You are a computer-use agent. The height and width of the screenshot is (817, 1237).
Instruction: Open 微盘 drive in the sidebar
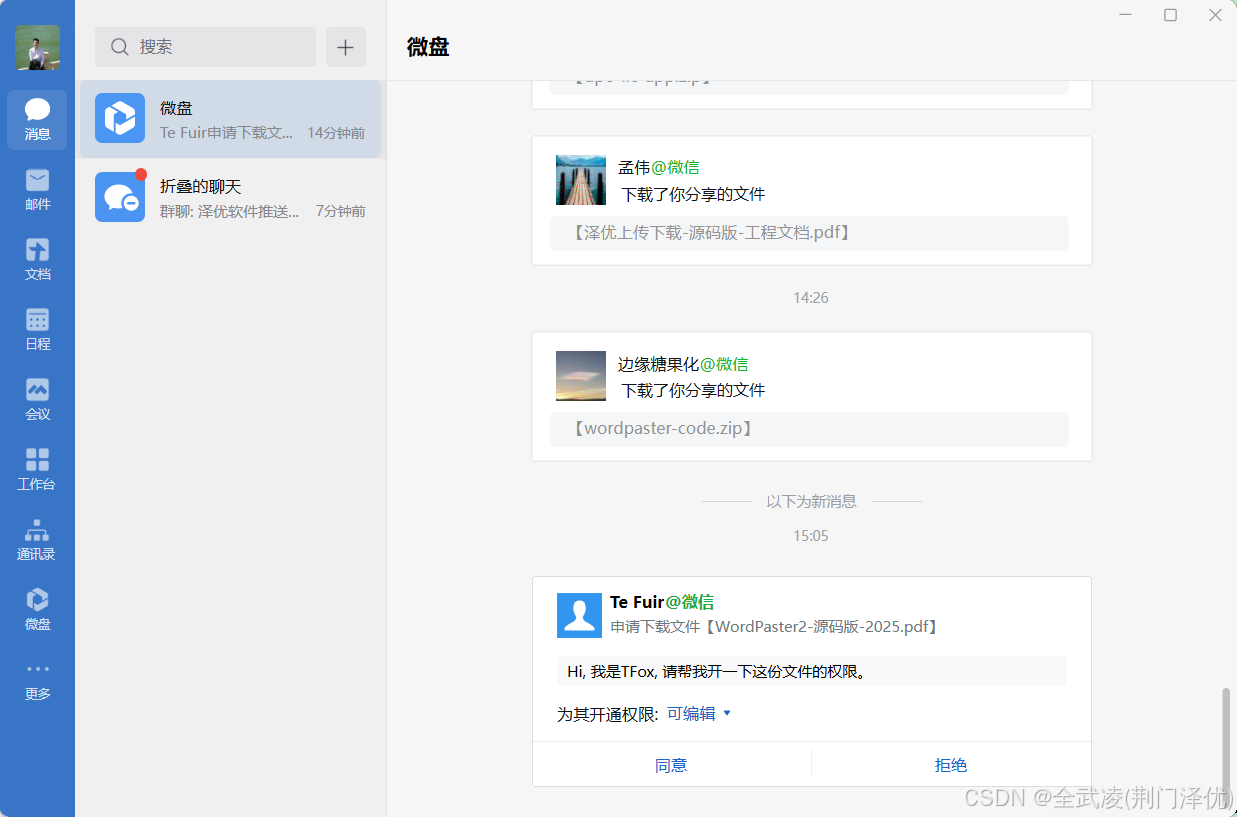pyautogui.click(x=37, y=609)
